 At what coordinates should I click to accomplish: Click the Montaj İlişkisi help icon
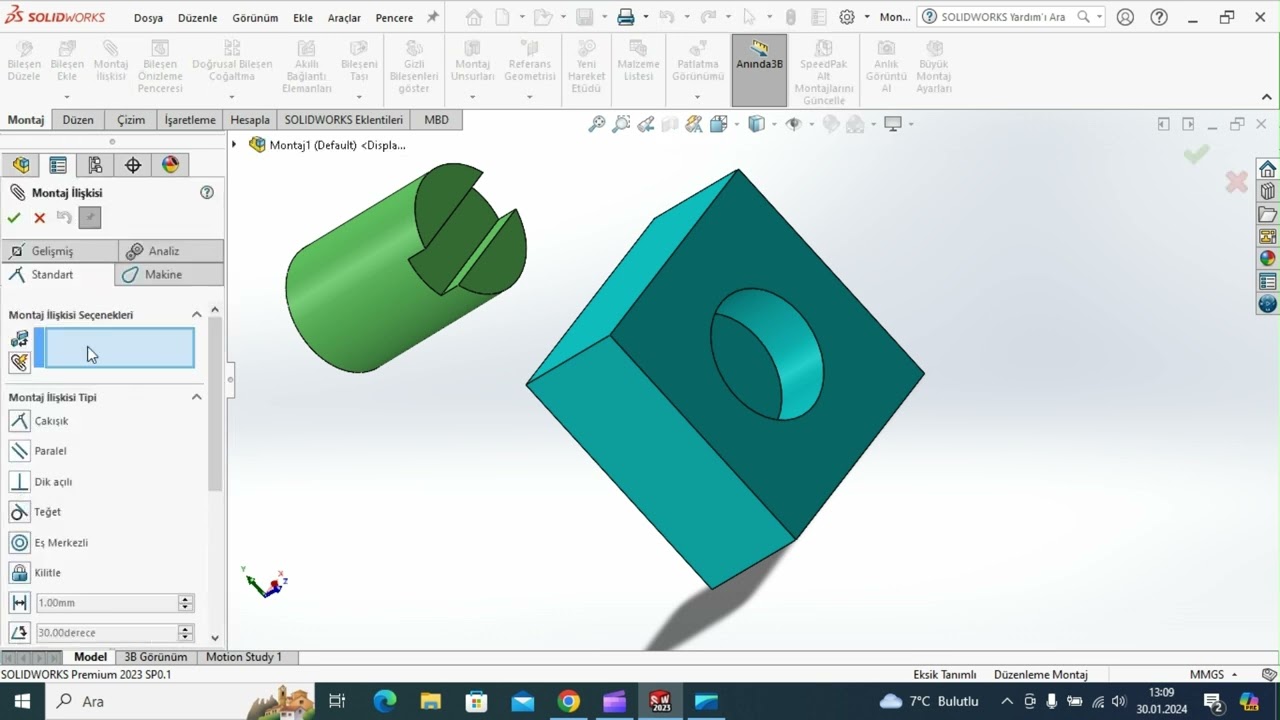click(207, 192)
